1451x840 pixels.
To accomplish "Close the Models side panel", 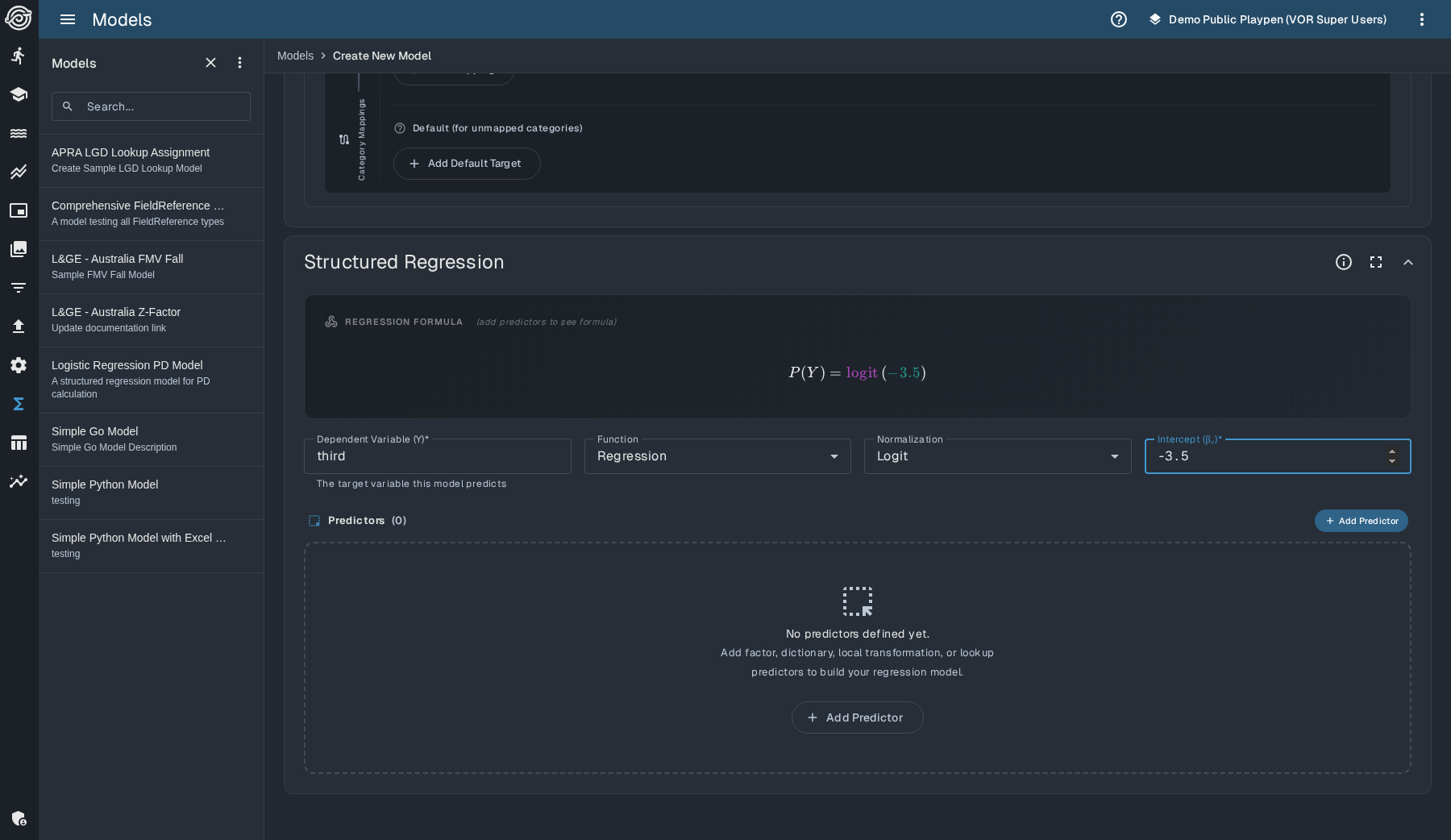I will (210, 63).
